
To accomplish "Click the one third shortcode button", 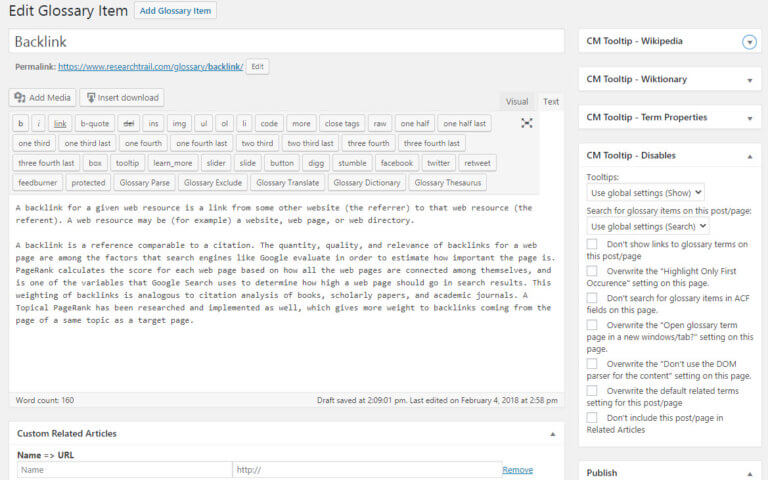I will click(34, 143).
